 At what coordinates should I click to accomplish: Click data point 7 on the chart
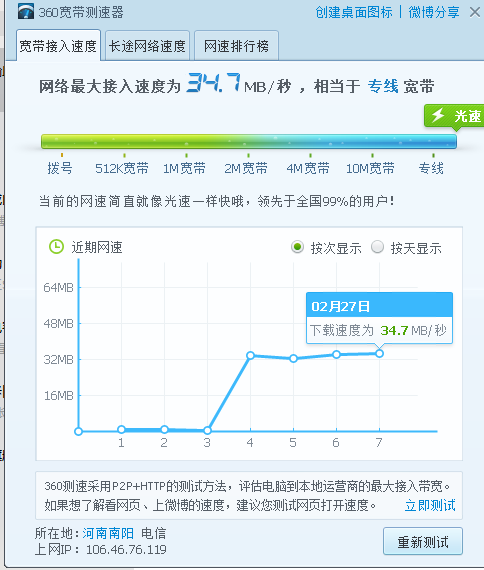tap(379, 353)
